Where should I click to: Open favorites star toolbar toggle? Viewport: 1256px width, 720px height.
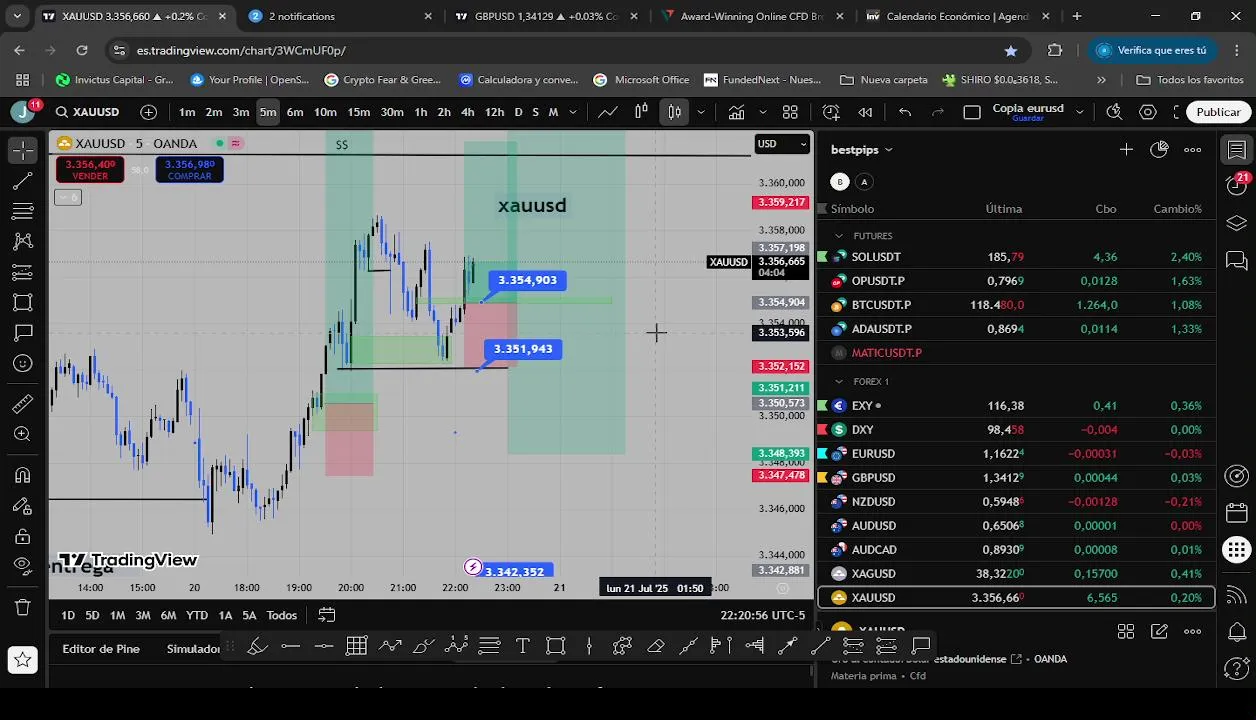pyautogui.click(x=22, y=659)
